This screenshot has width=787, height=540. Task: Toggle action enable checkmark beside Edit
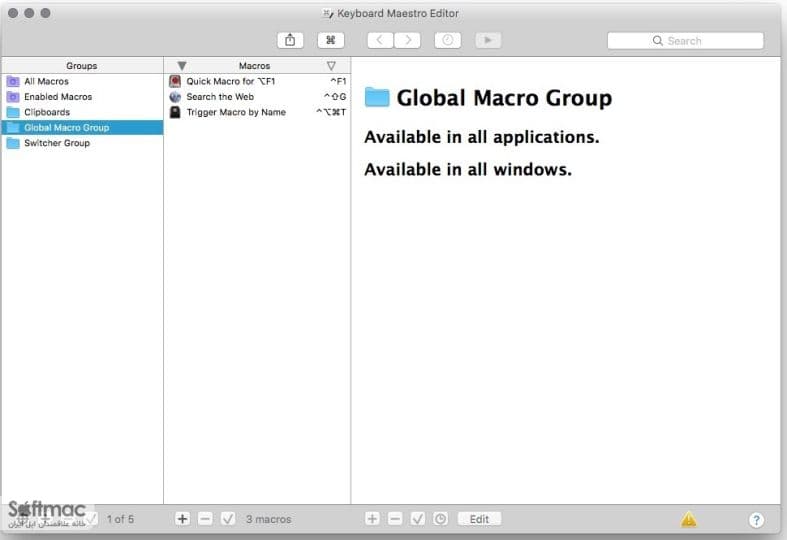(x=418, y=519)
